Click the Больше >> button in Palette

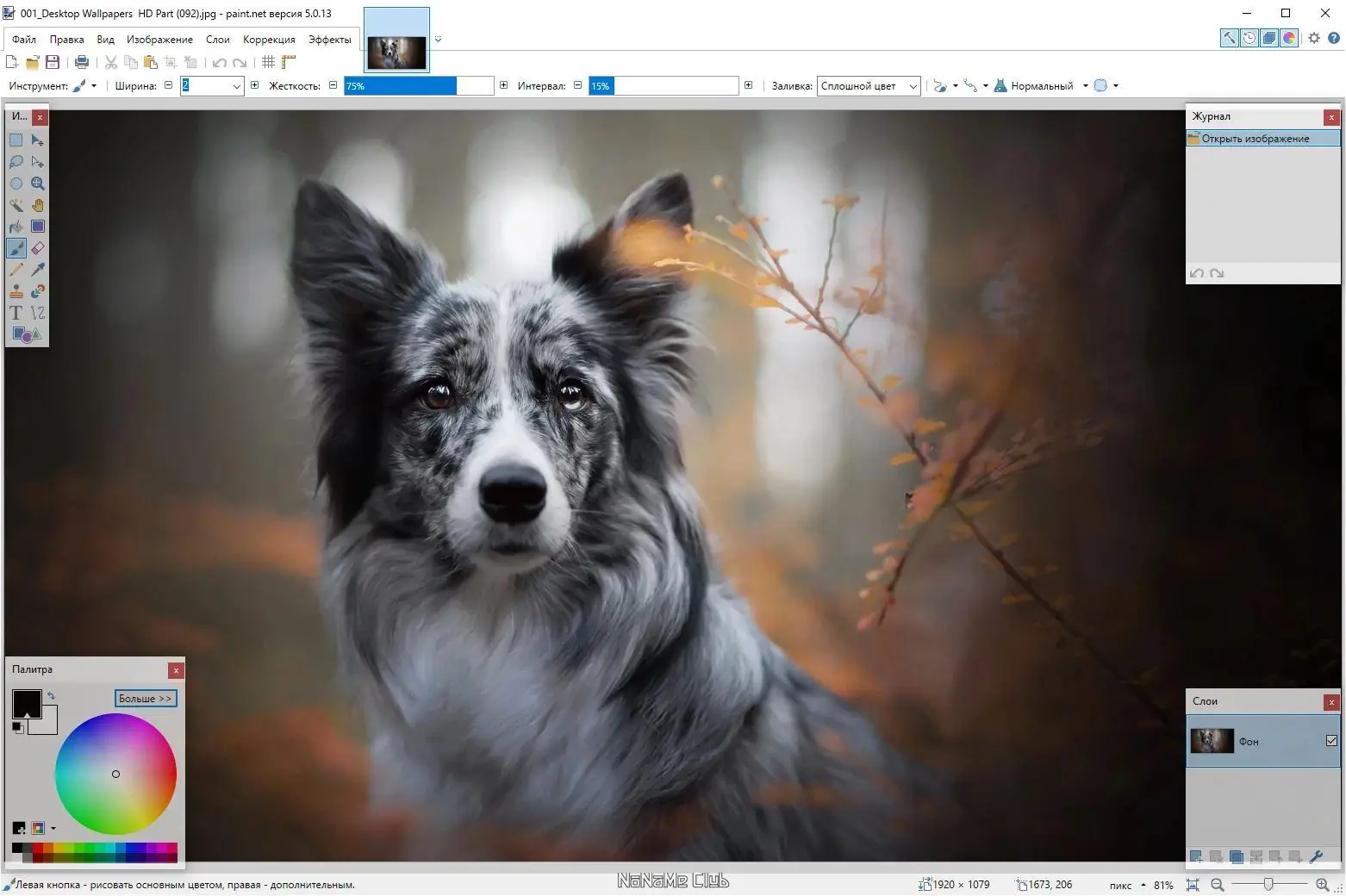(x=146, y=699)
